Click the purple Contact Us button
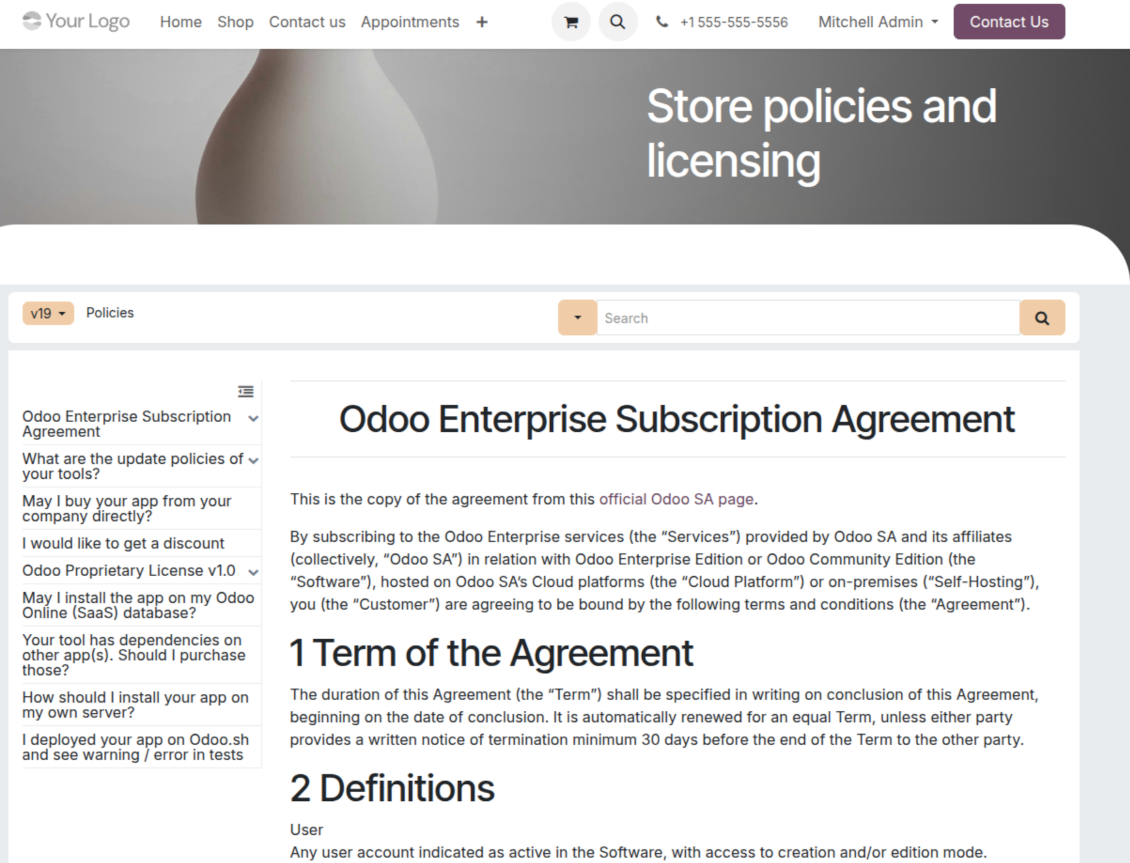 (1009, 22)
